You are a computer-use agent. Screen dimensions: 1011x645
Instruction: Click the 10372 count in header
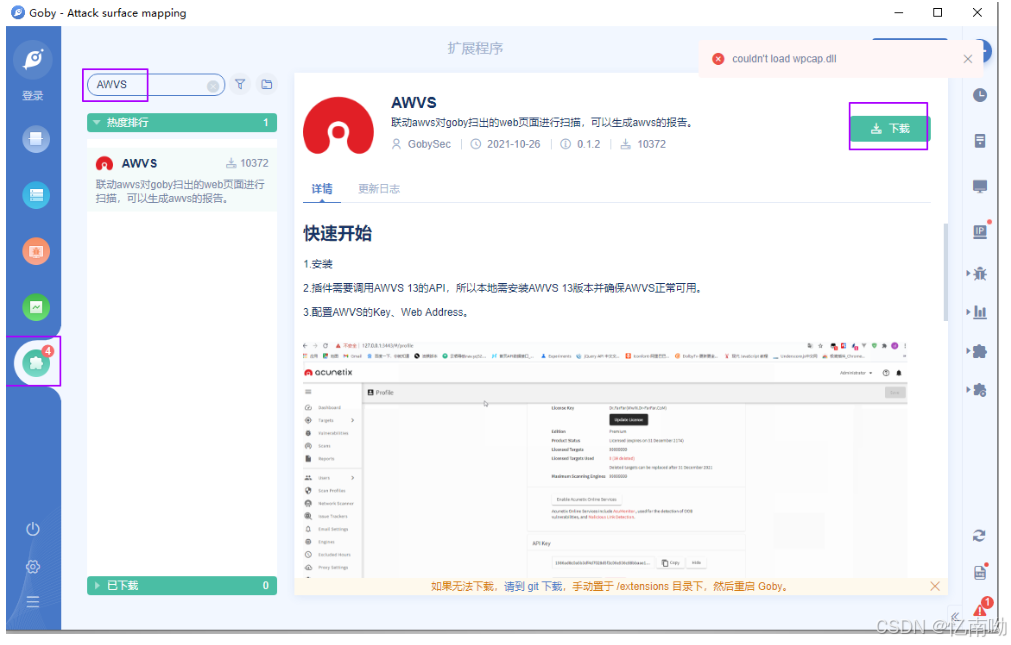(651, 144)
